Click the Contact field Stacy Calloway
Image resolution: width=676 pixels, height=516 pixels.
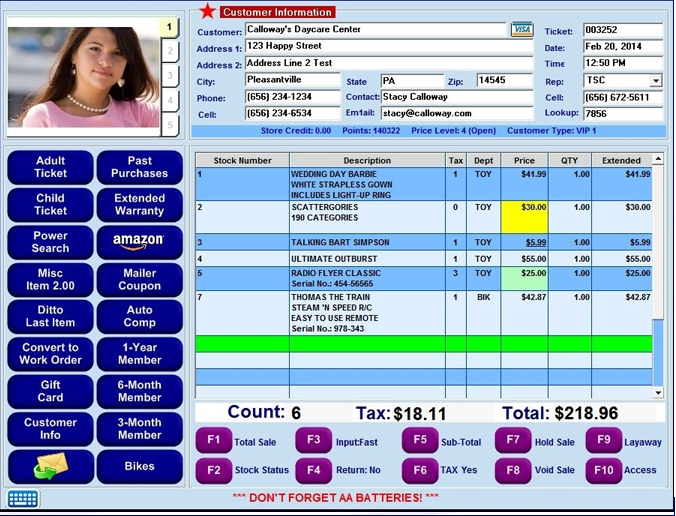click(457, 97)
